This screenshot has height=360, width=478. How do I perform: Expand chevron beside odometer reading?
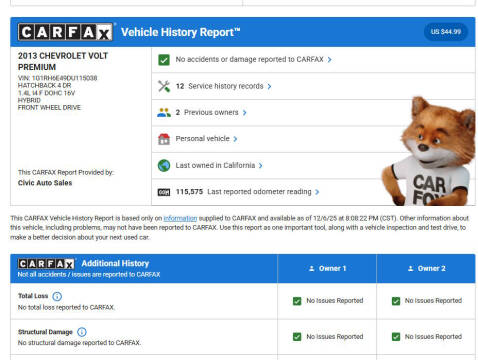coord(317,192)
